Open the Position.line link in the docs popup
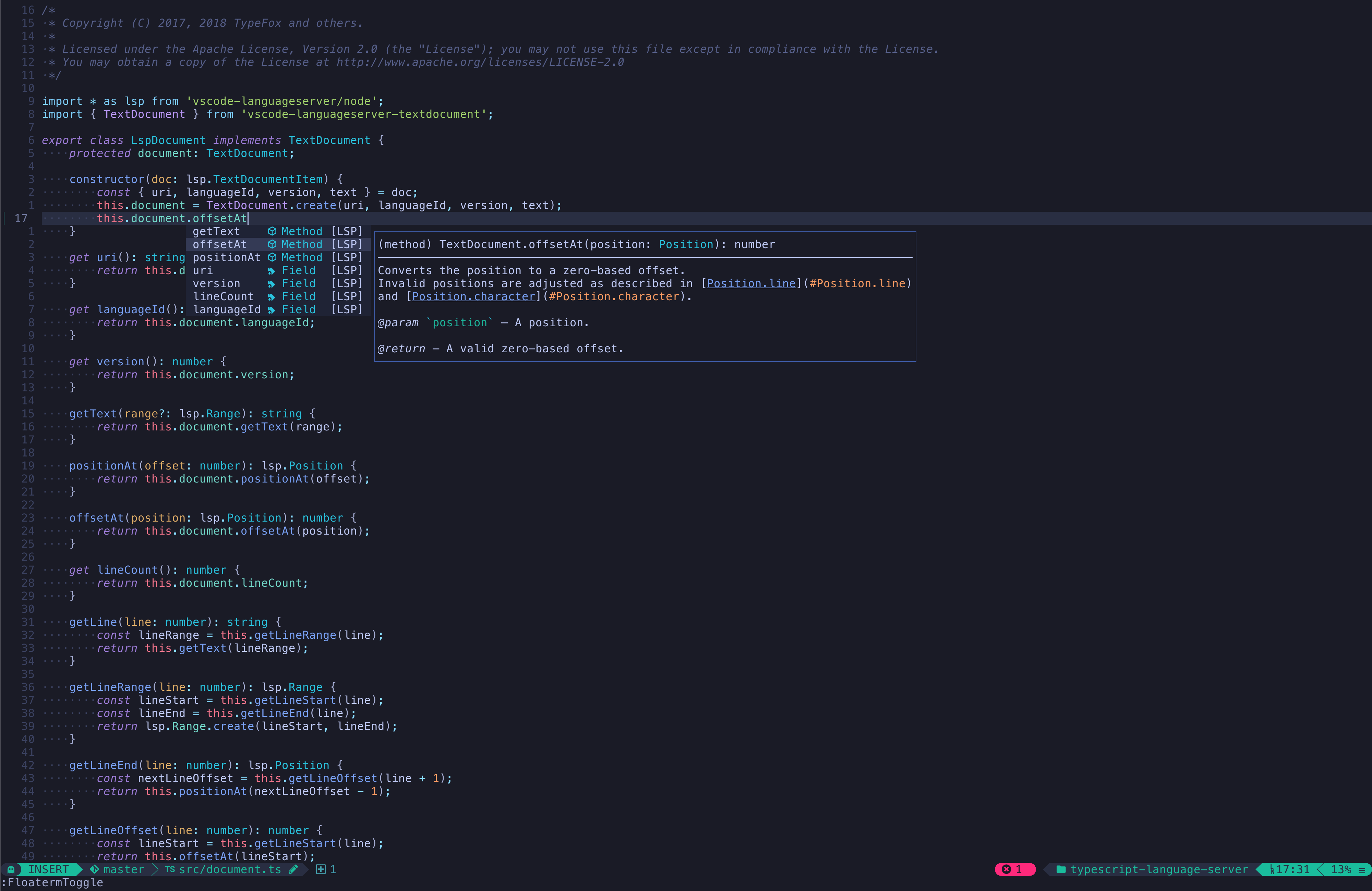 tap(751, 283)
